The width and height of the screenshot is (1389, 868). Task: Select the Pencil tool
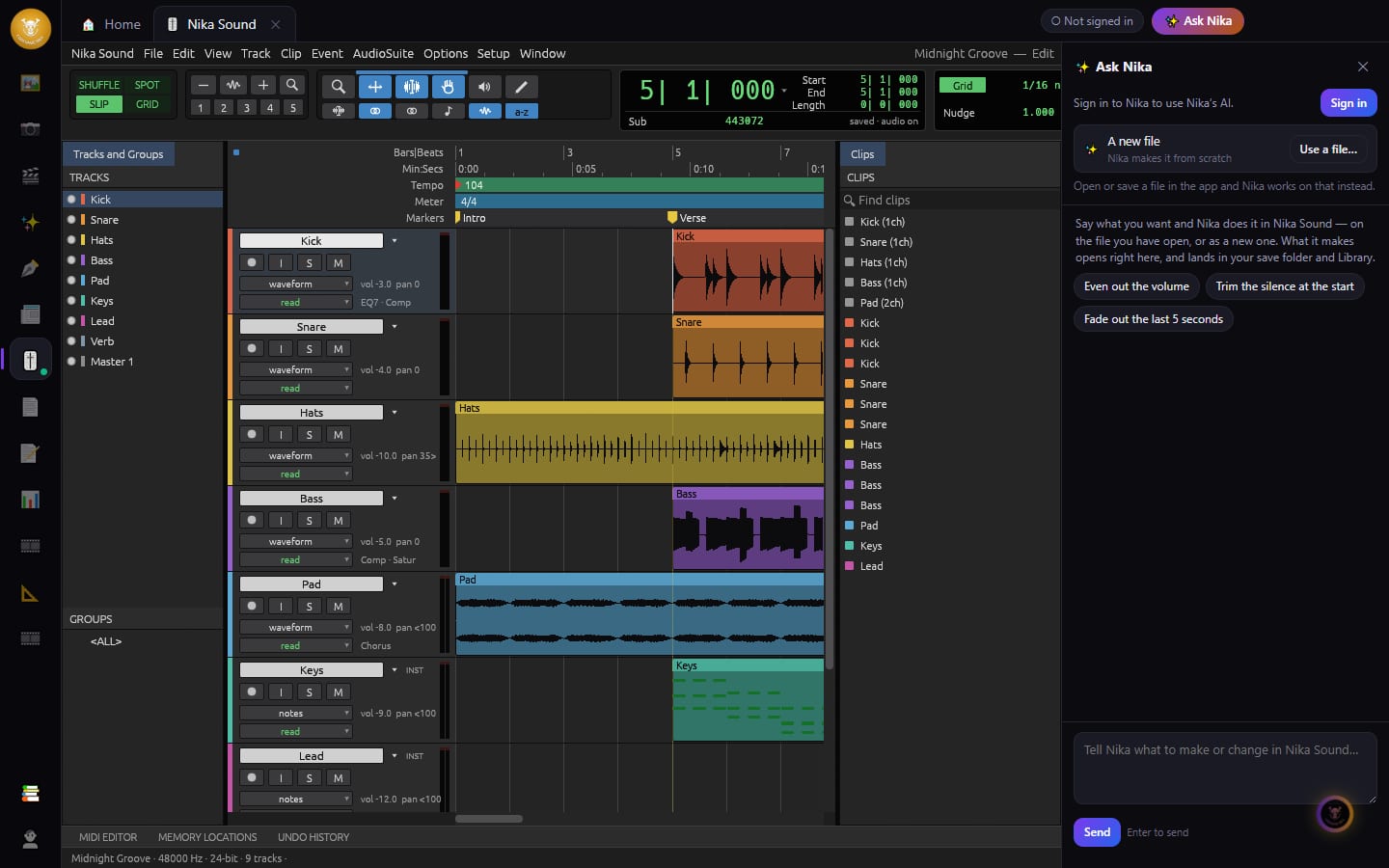click(x=521, y=87)
